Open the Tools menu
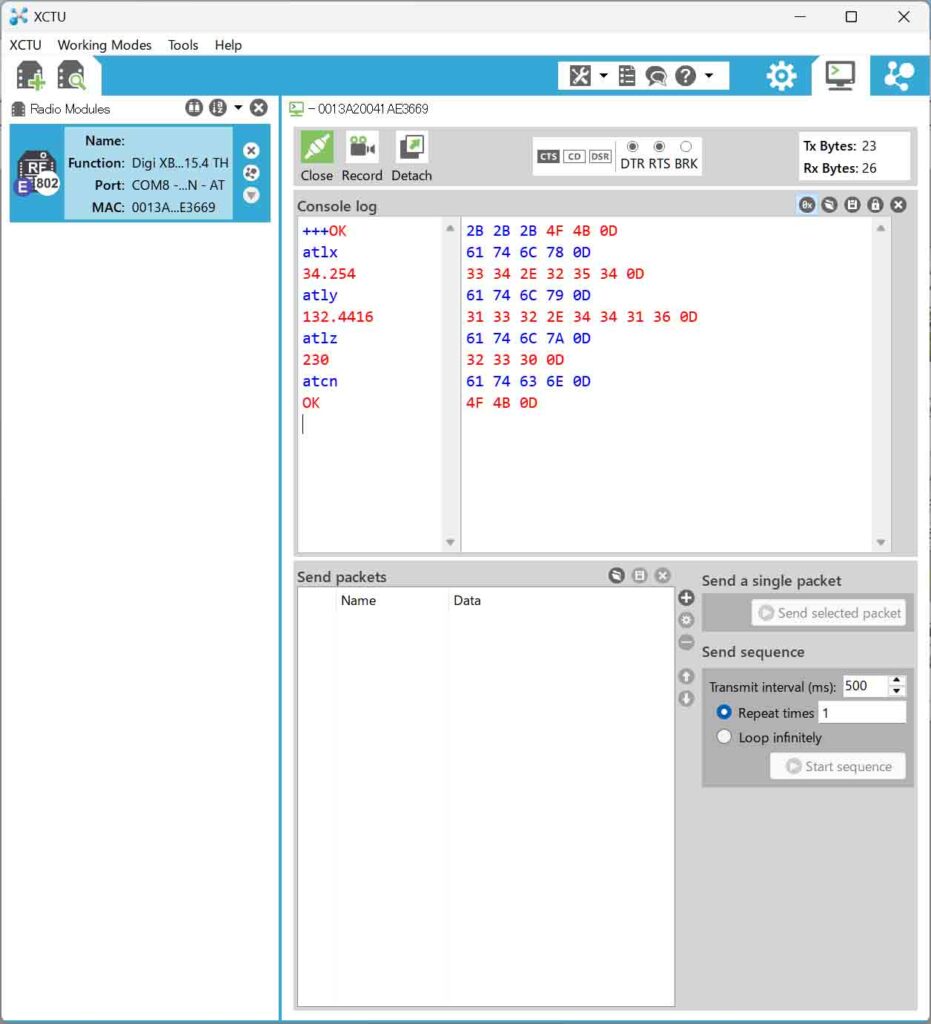The image size is (931, 1024). click(x=183, y=45)
